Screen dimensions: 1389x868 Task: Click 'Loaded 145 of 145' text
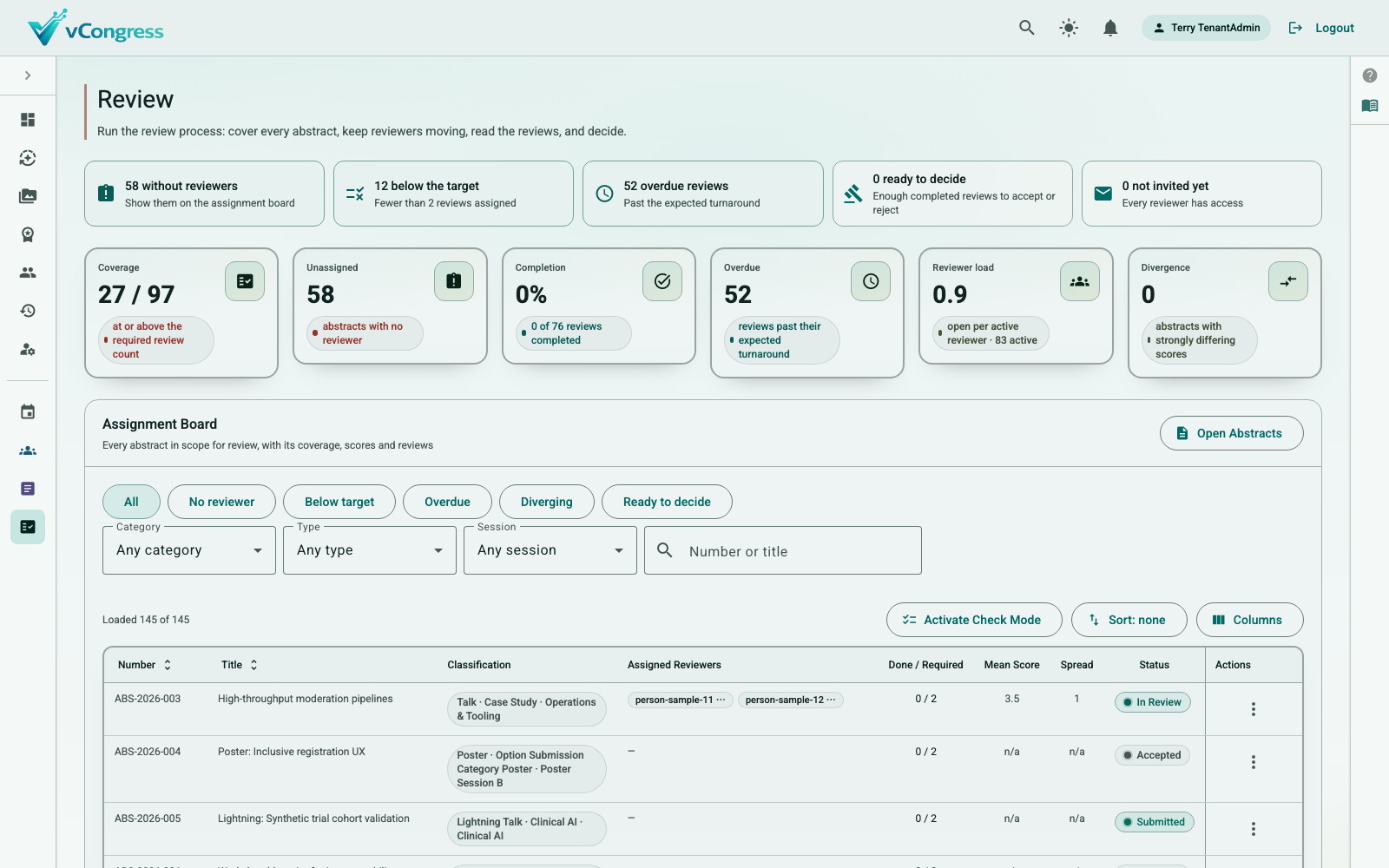pyautogui.click(x=146, y=620)
